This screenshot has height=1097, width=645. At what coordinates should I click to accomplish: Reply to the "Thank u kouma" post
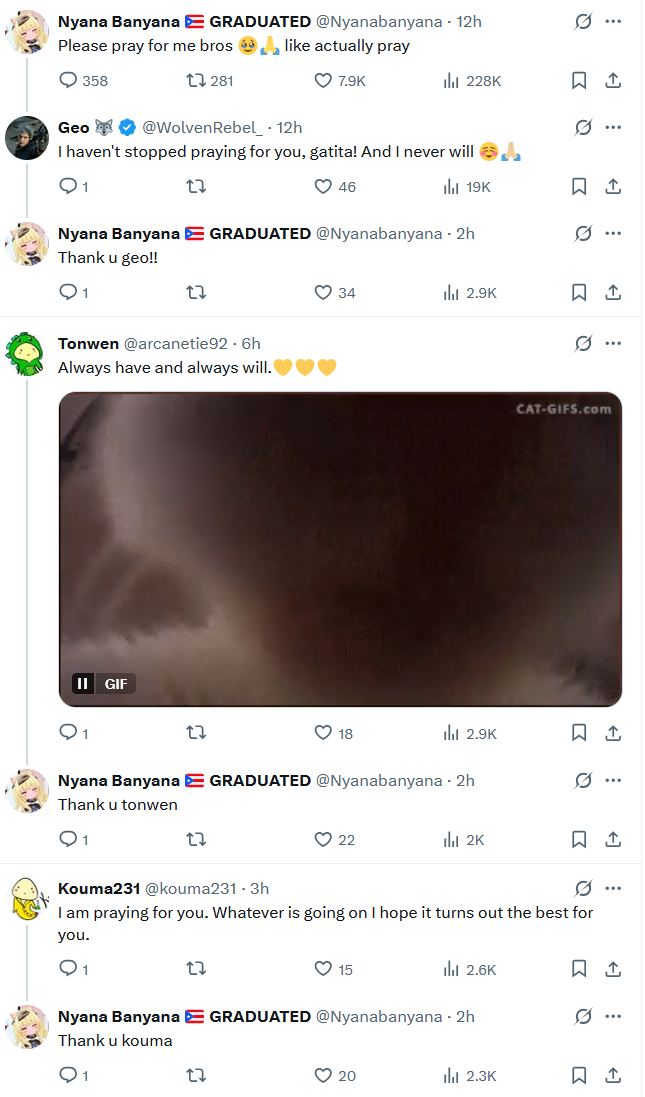pos(73,1075)
